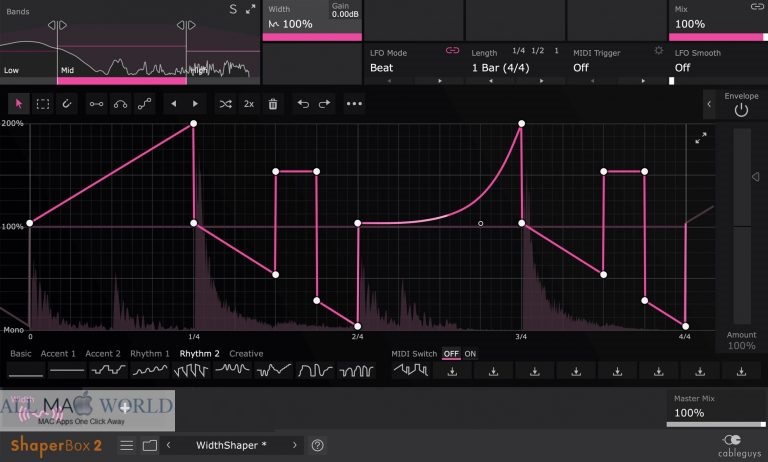
Task: Shift the wave right with arrow
Action: (x=195, y=104)
